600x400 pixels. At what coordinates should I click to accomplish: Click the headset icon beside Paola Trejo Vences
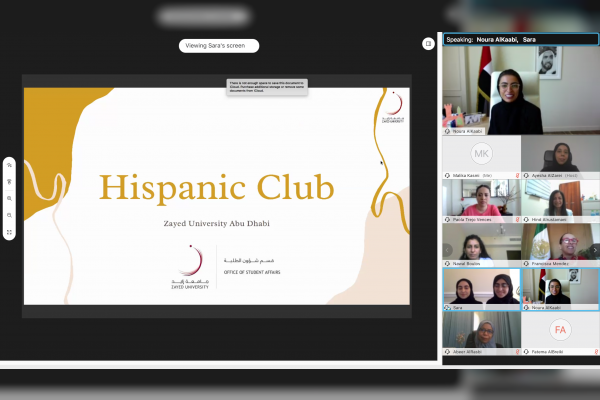[447, 220]
